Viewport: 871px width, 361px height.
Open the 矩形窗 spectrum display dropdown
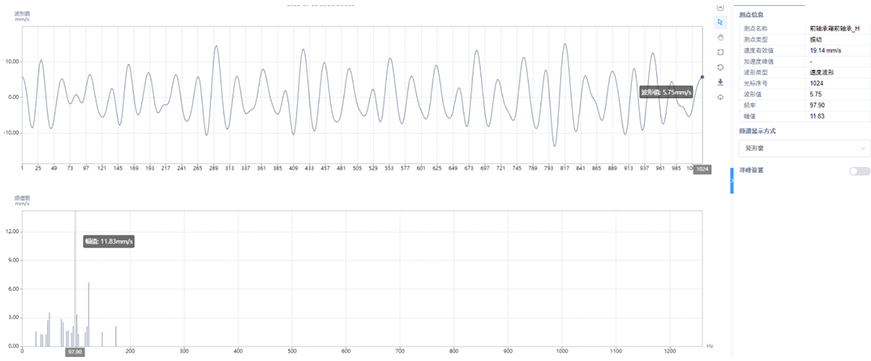[x=804, y=148]
